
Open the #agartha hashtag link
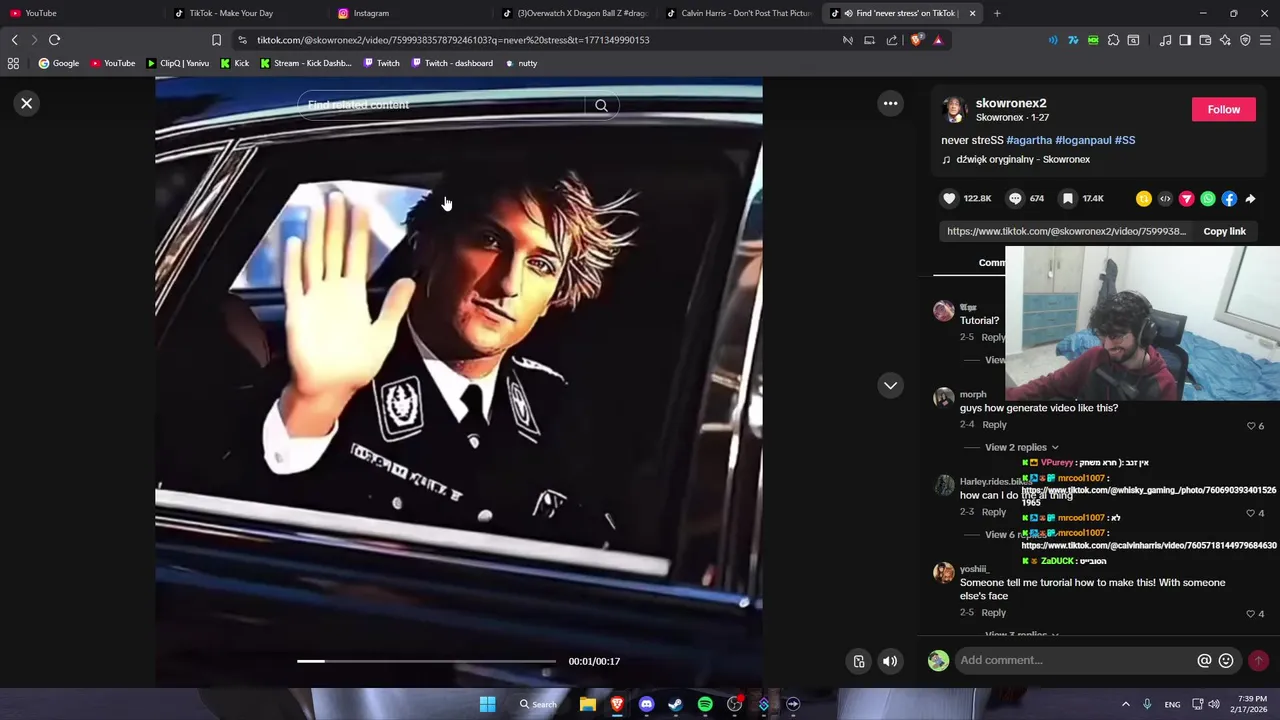pos(1029,140)
